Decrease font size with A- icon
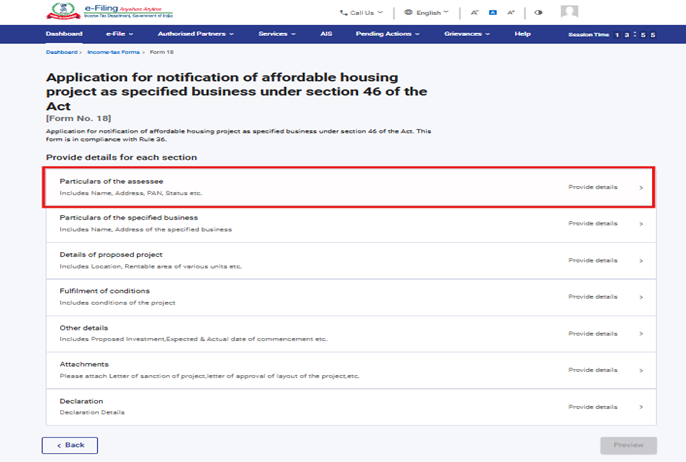The width and height of the screenshot is (686, 462). tap(474, 13)
